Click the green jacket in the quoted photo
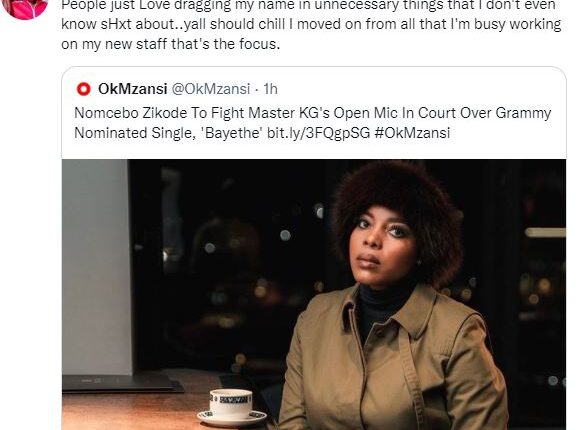This screenshot has width=583, height=430. pos(394,362)
